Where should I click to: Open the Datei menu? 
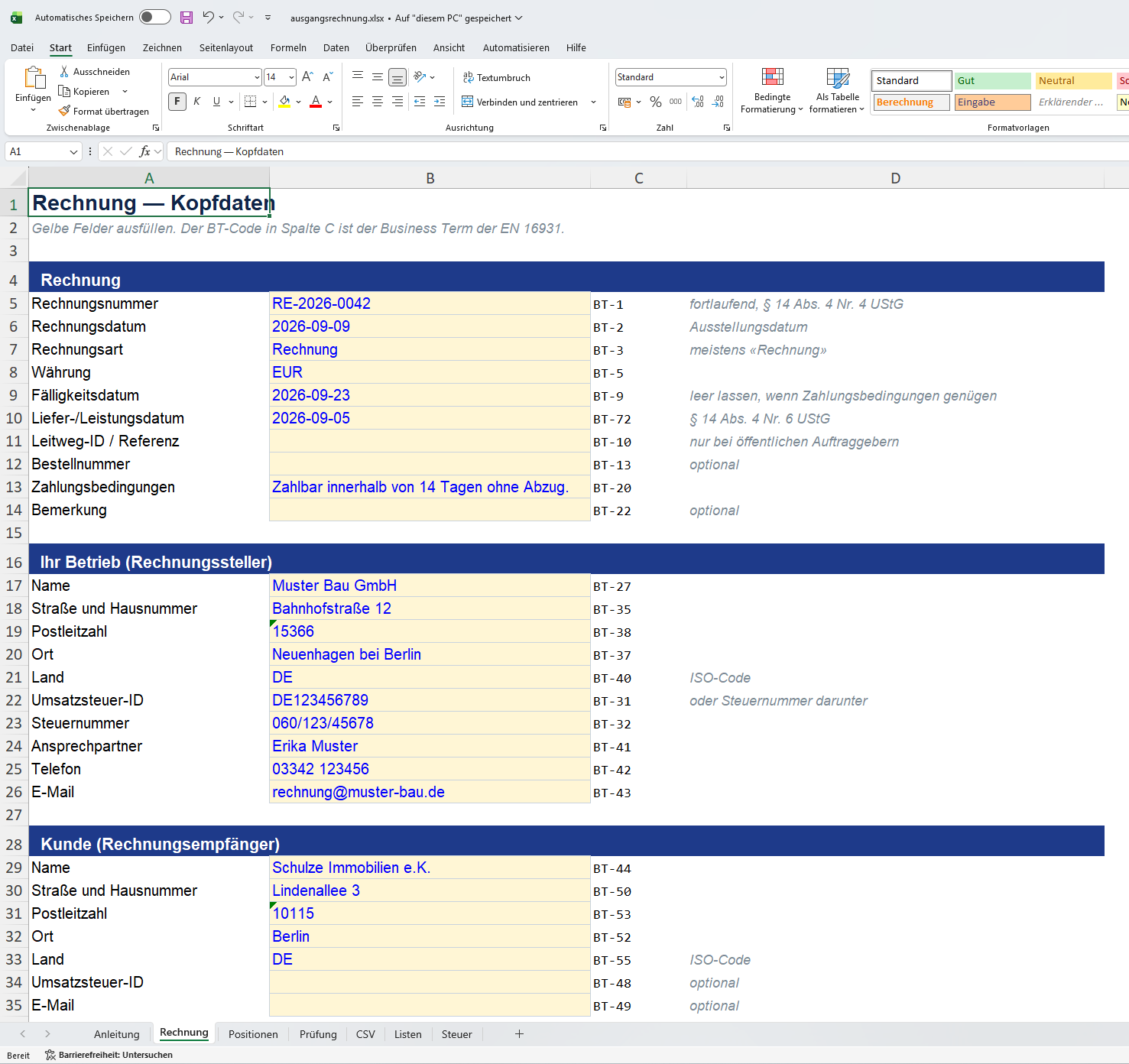[22, 47]
